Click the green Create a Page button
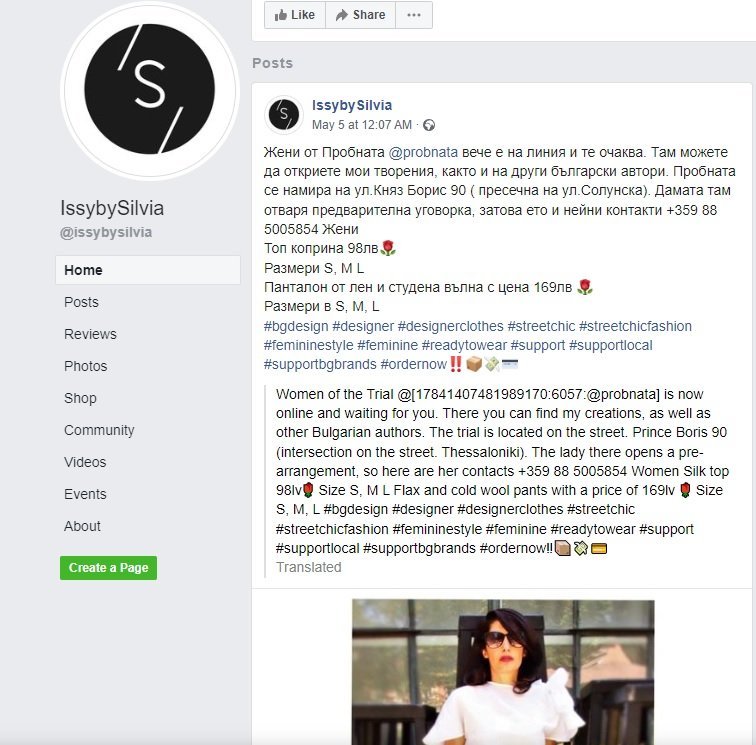This screenshot has height=745, width=756. click(108, 568)
